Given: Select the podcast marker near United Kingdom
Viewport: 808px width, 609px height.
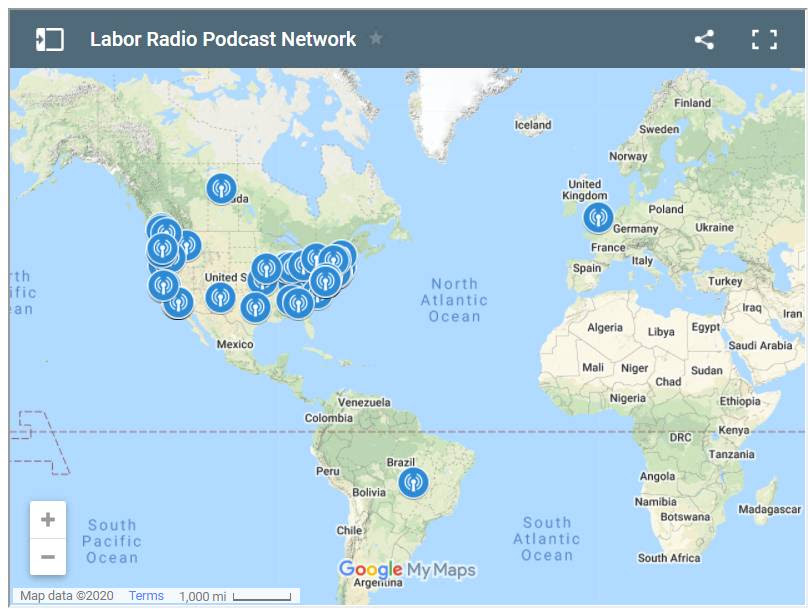Looking at the screenshot, I should click(x=598, y=217).
